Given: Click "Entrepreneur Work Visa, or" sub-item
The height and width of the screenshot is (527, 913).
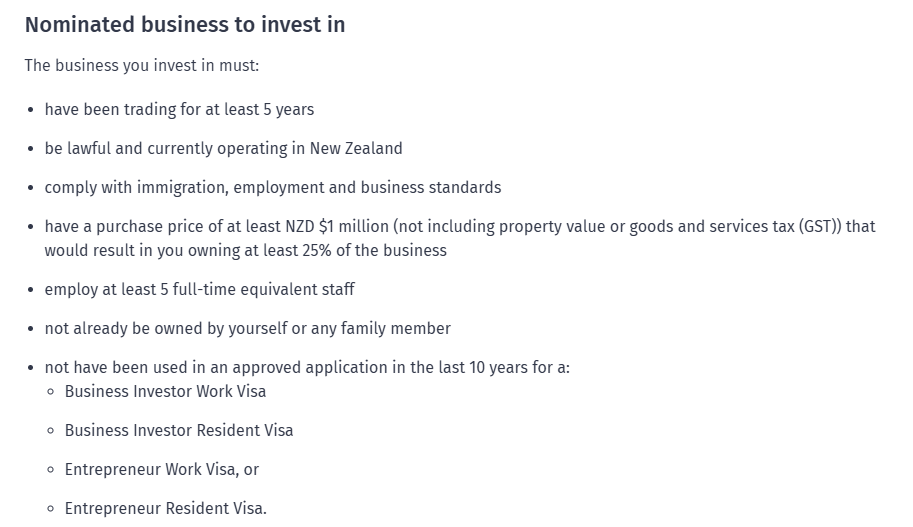Looking at the screenshot, I should [x=162, y=469].
